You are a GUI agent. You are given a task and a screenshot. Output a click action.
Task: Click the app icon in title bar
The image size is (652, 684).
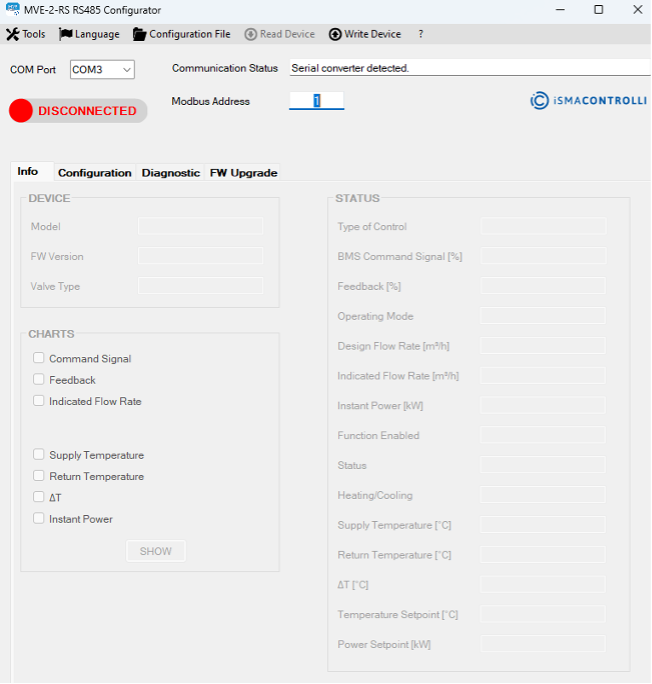pos(13,9)
